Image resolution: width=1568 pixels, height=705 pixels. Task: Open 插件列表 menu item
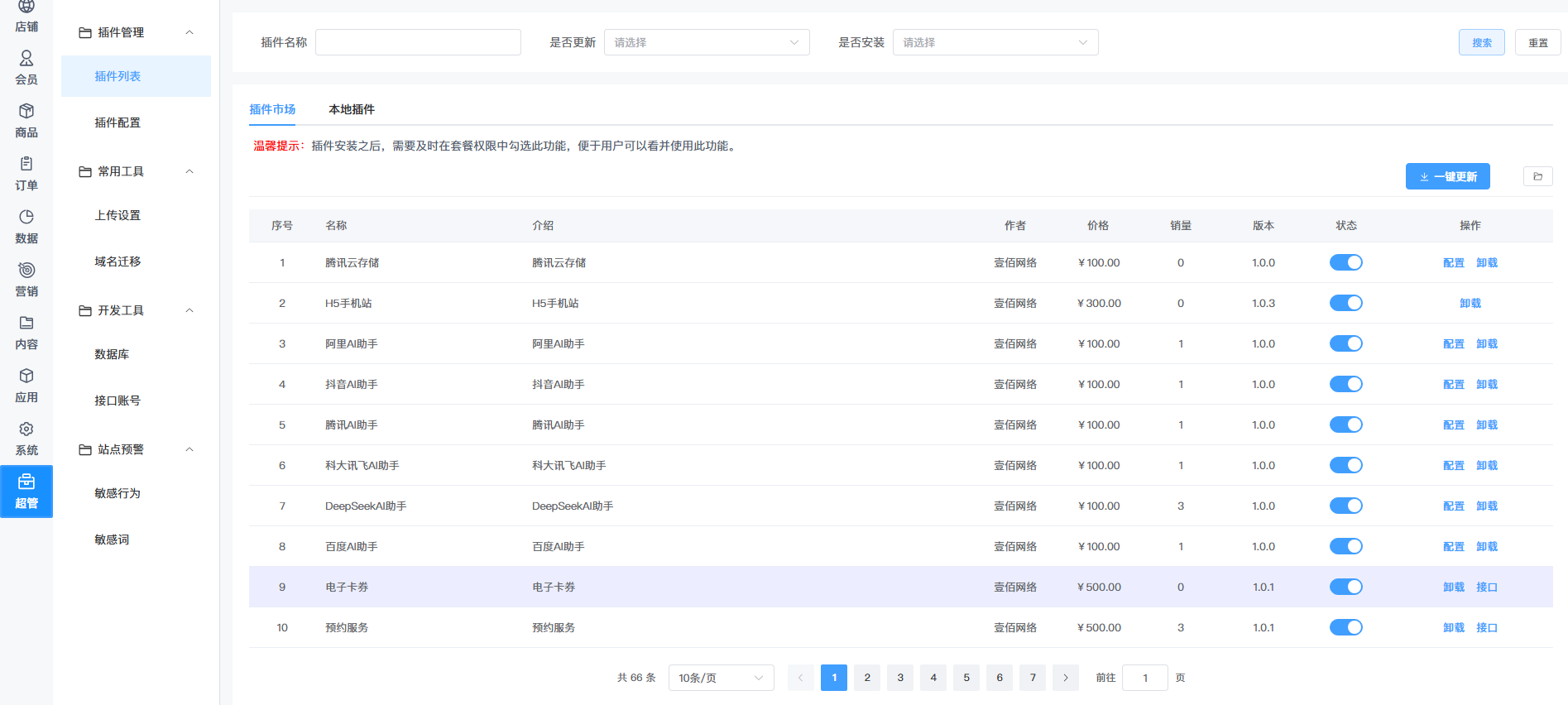[x=136, y=76]
